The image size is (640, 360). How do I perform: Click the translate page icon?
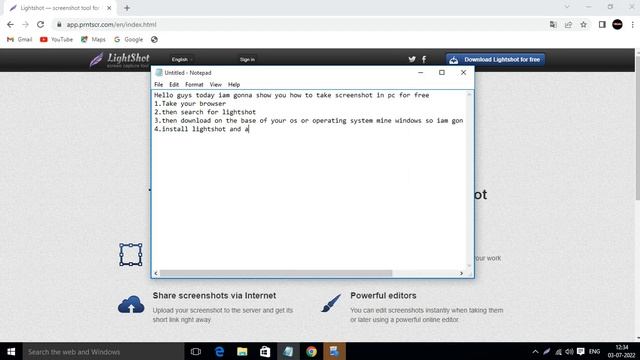pos(553,24)
